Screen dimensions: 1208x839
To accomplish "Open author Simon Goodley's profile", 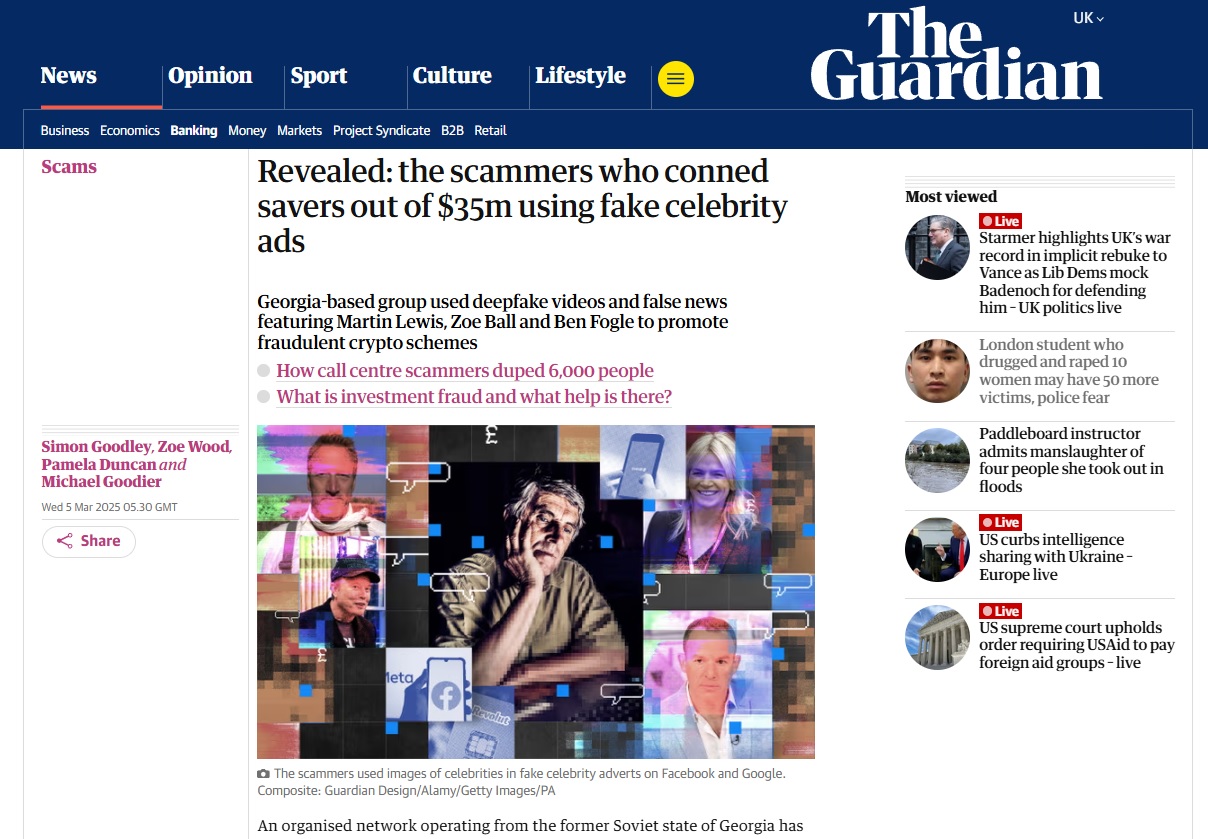I will point(95,447).
